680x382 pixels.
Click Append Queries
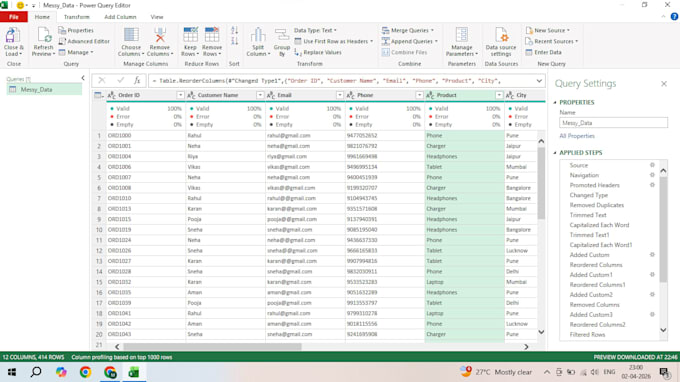(x=409, y=41)
